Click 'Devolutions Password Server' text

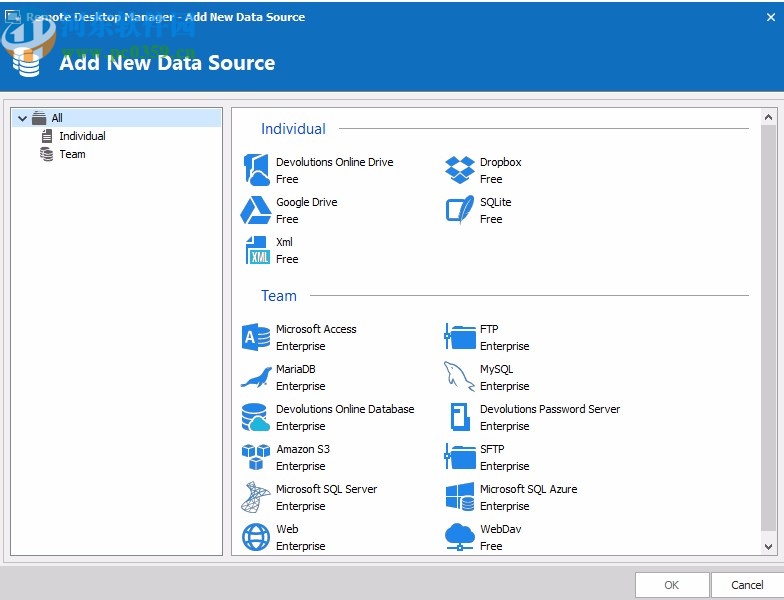(x=550, y=409)
